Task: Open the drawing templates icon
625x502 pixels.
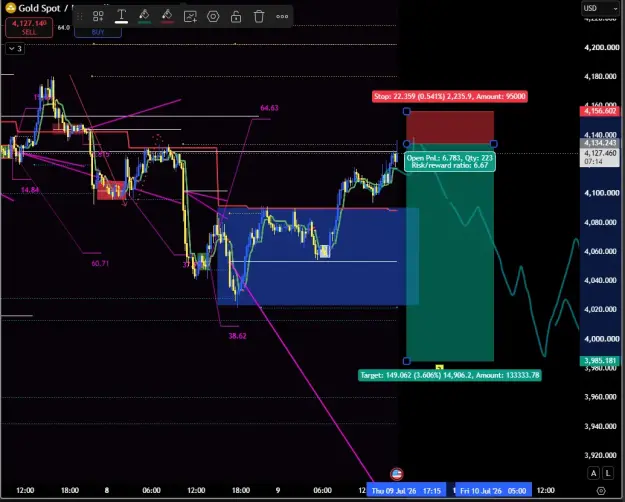Action: [98, 16]
